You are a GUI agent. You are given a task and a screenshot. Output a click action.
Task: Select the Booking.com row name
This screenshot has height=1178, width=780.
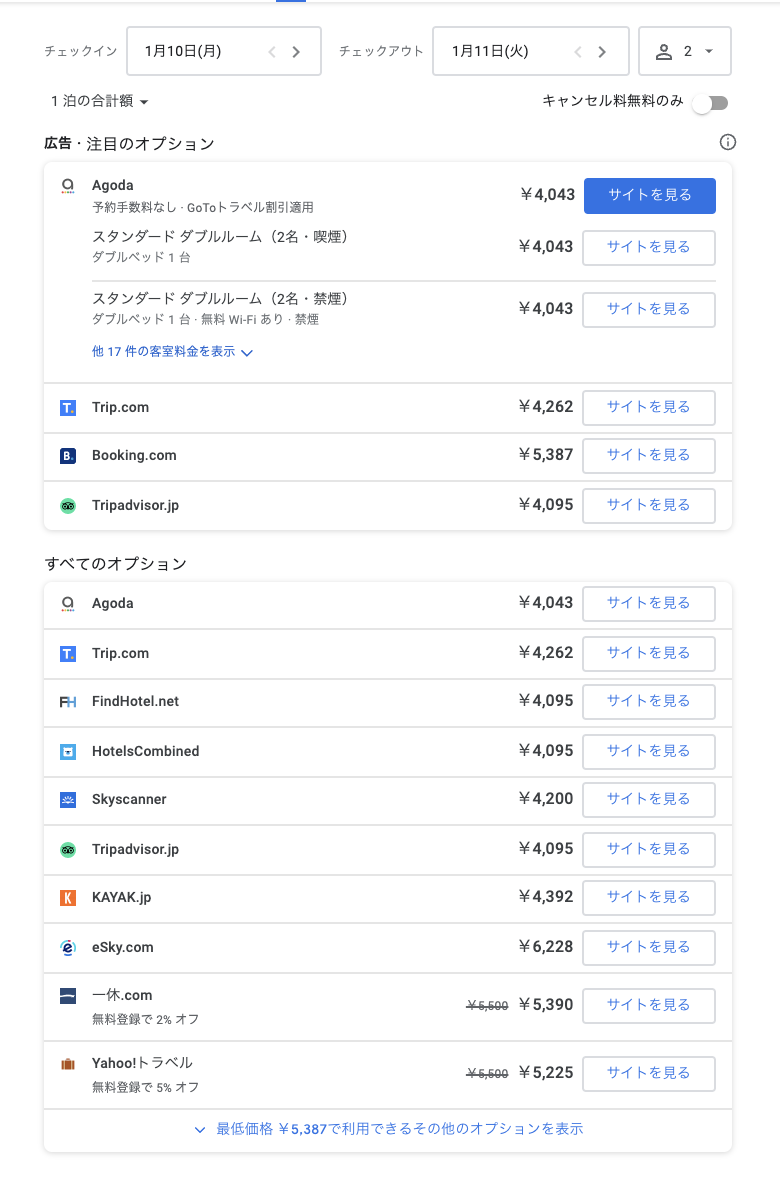134,455
